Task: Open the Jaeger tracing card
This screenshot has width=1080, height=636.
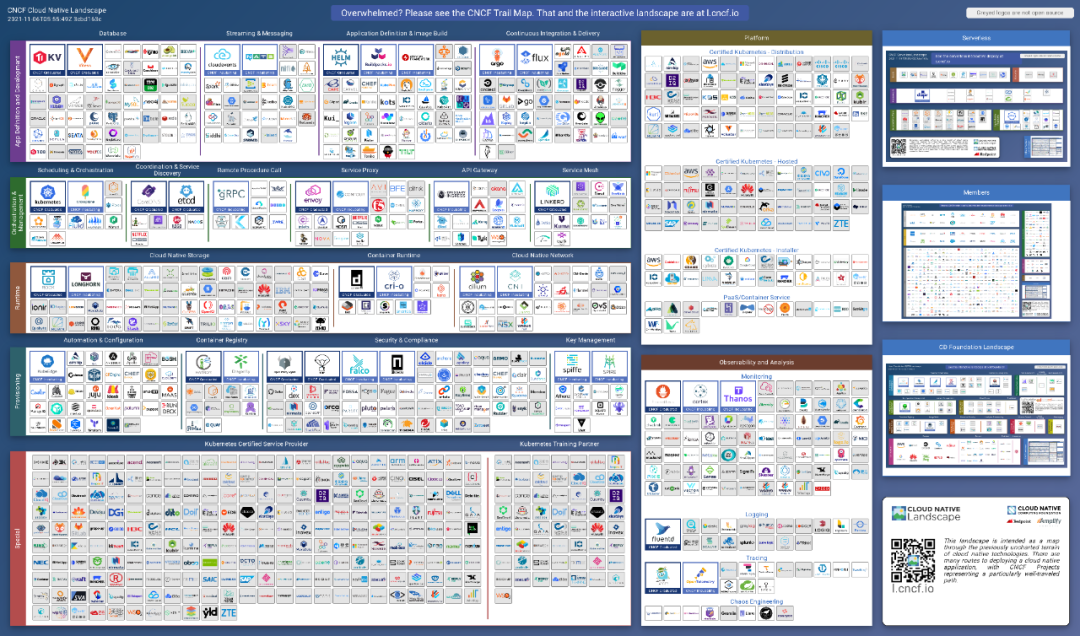Action: coord(663,579)
